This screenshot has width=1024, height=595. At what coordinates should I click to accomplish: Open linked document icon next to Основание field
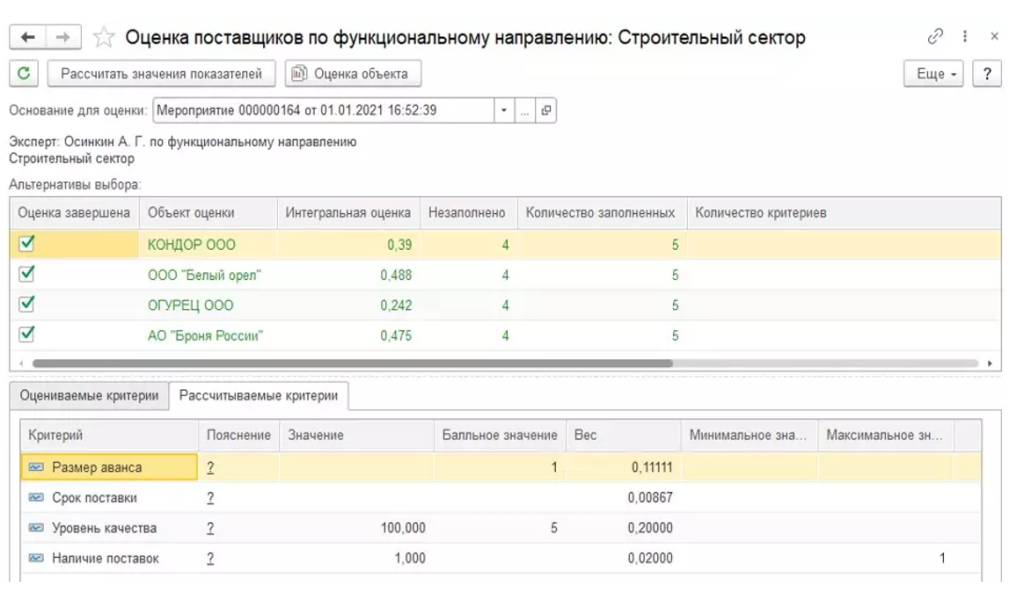coord(546,111)
